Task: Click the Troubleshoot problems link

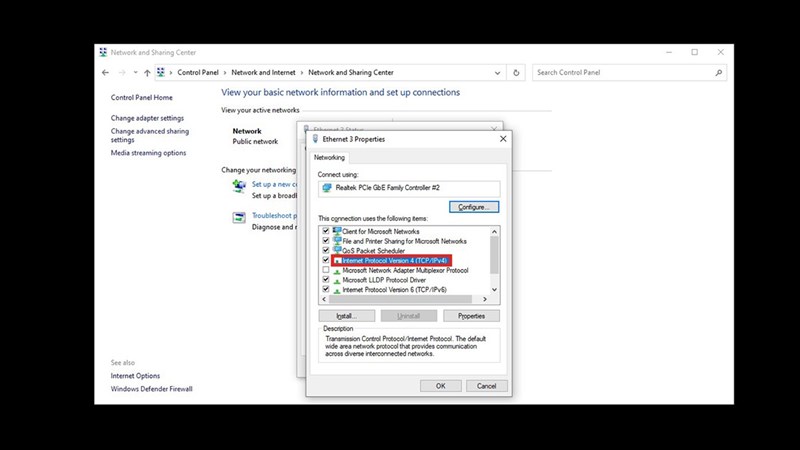Action: coord(273,215)
